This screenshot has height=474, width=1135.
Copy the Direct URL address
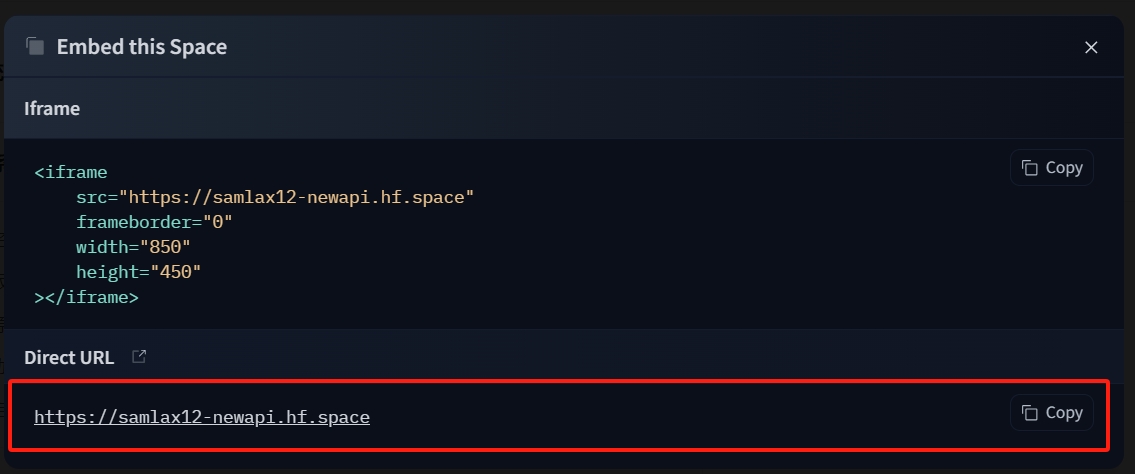click(x=1052, y=412)
